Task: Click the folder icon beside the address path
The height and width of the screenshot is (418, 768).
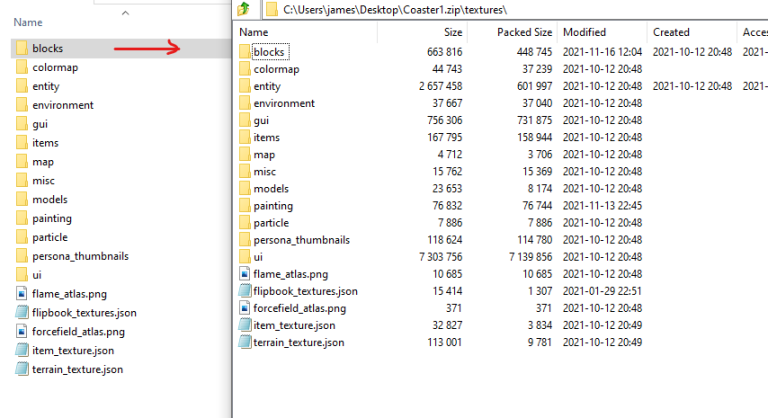Action: (270, 10)
